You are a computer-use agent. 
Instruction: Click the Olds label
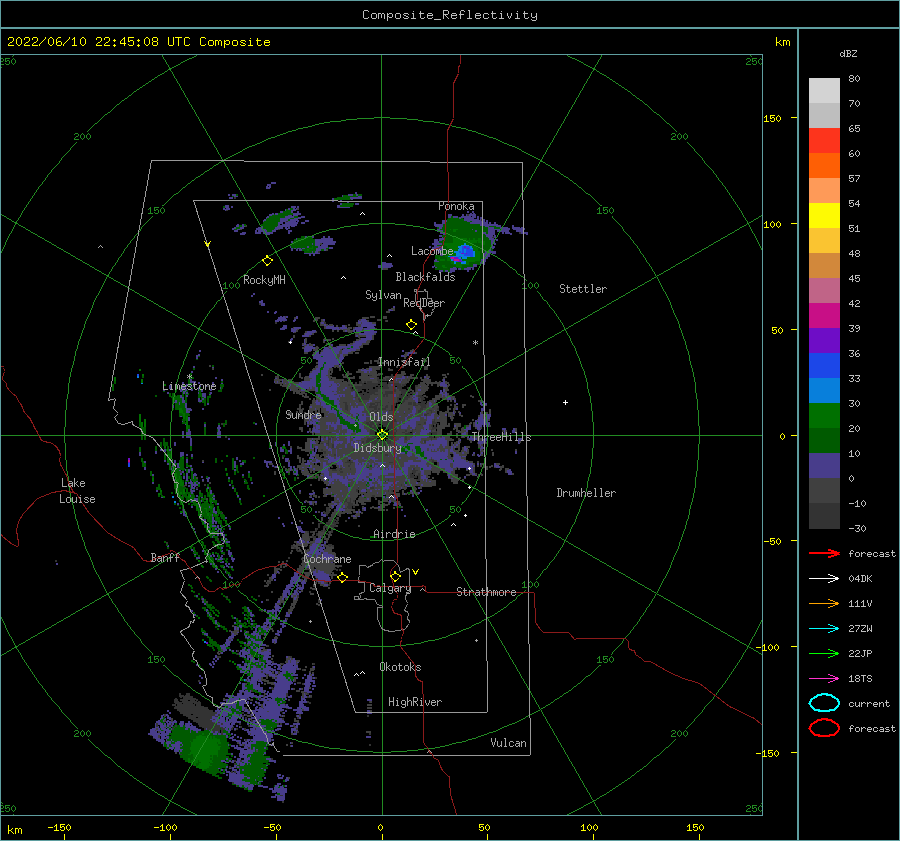381,417
